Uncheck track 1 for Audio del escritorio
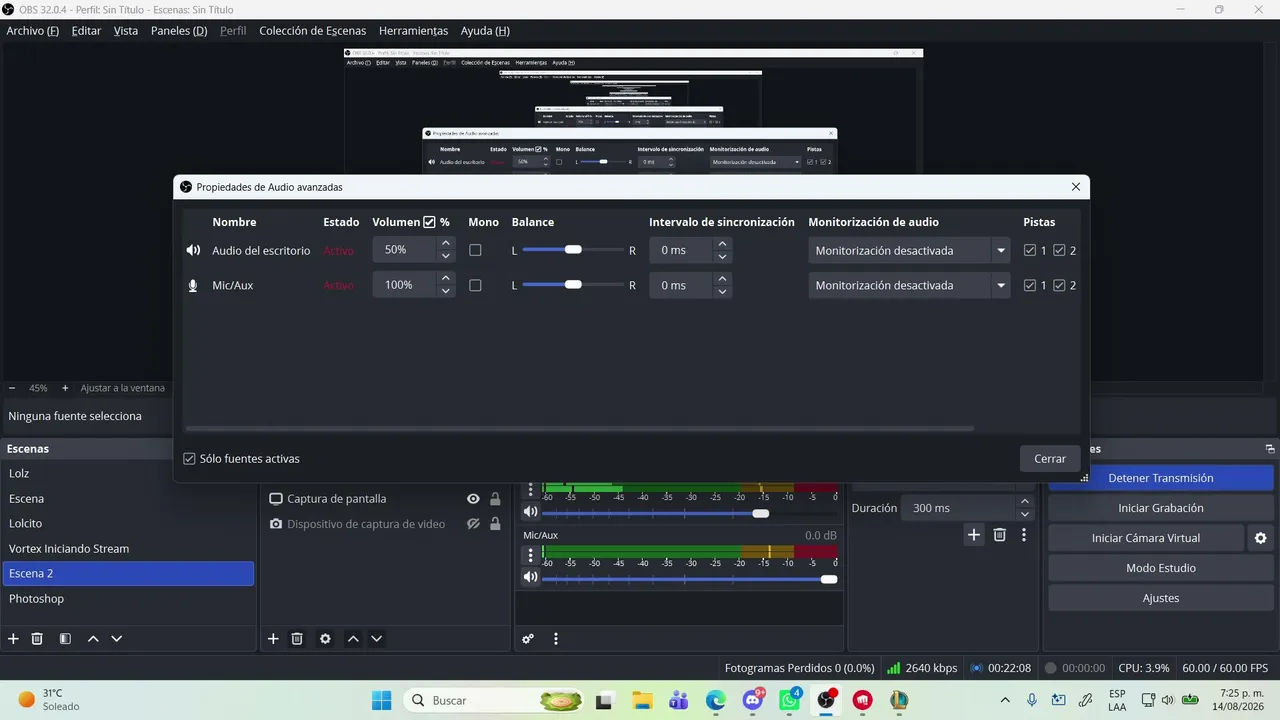The height and width of the screenshot is (720, 1280). (x=1030, y=250)
